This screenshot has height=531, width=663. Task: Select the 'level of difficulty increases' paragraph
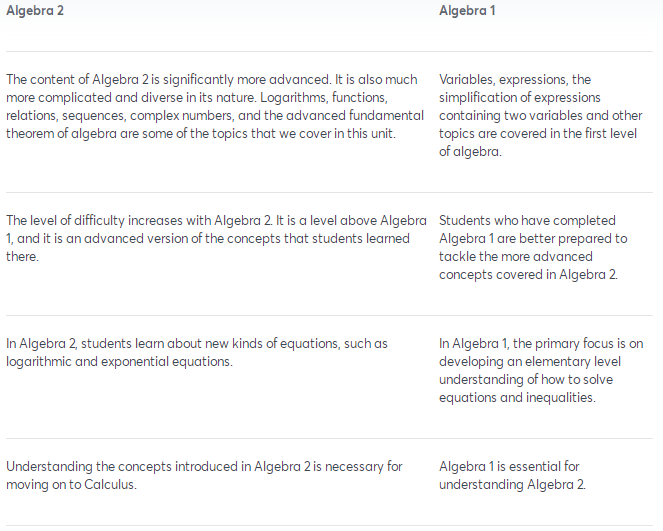pos(216,238)
